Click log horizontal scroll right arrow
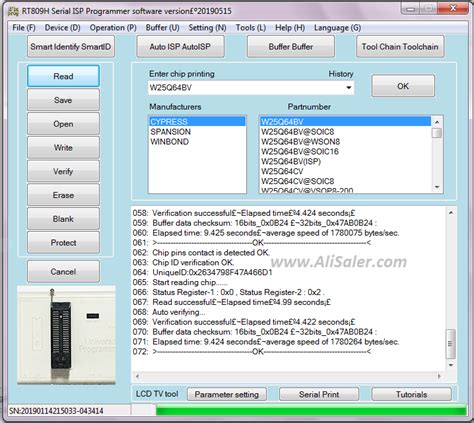 [x=440, y=376]
